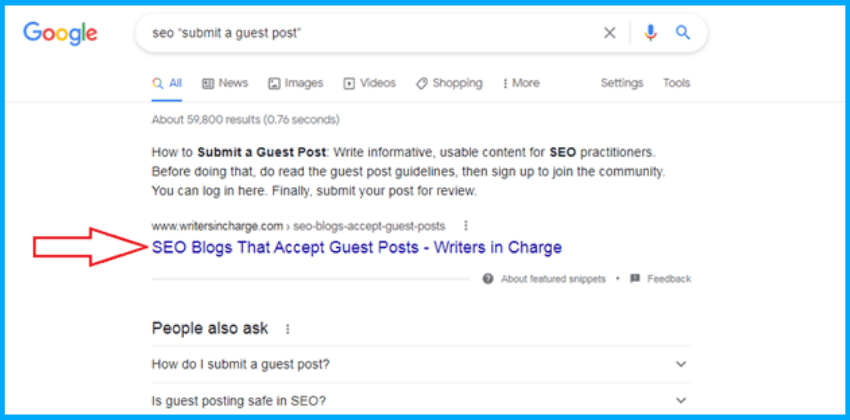Expand "How do I submit a guest post?"
The image size is (850, 420).
[681, 364]
